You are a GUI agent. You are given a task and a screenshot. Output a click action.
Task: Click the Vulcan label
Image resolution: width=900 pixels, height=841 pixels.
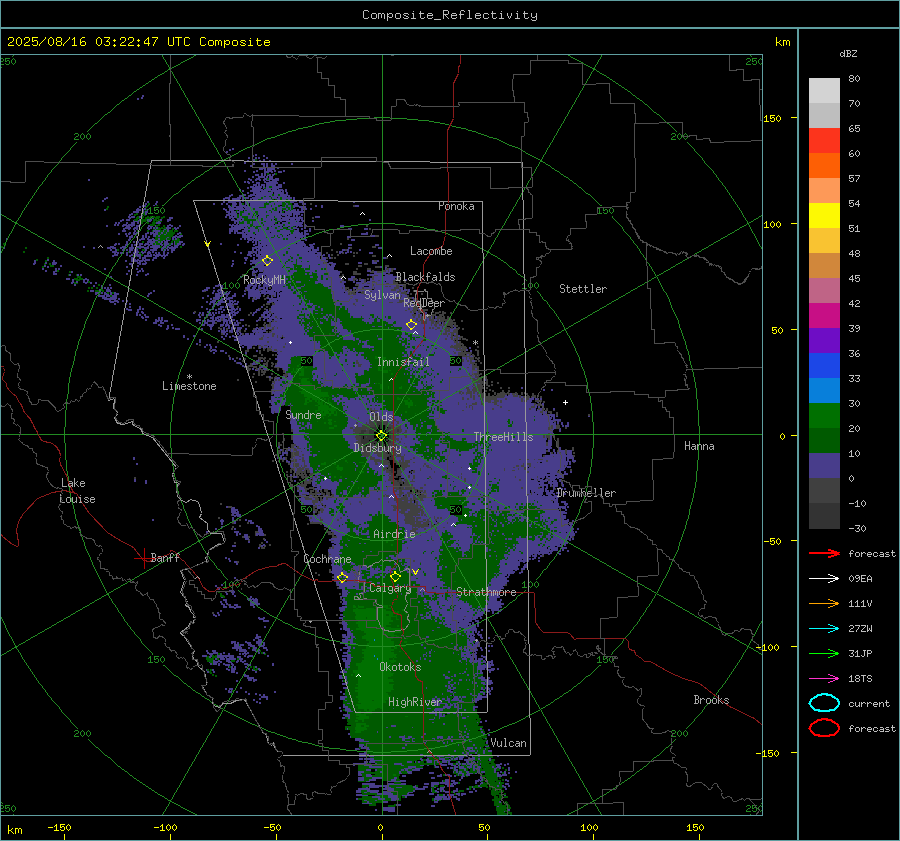click(508, 743)
